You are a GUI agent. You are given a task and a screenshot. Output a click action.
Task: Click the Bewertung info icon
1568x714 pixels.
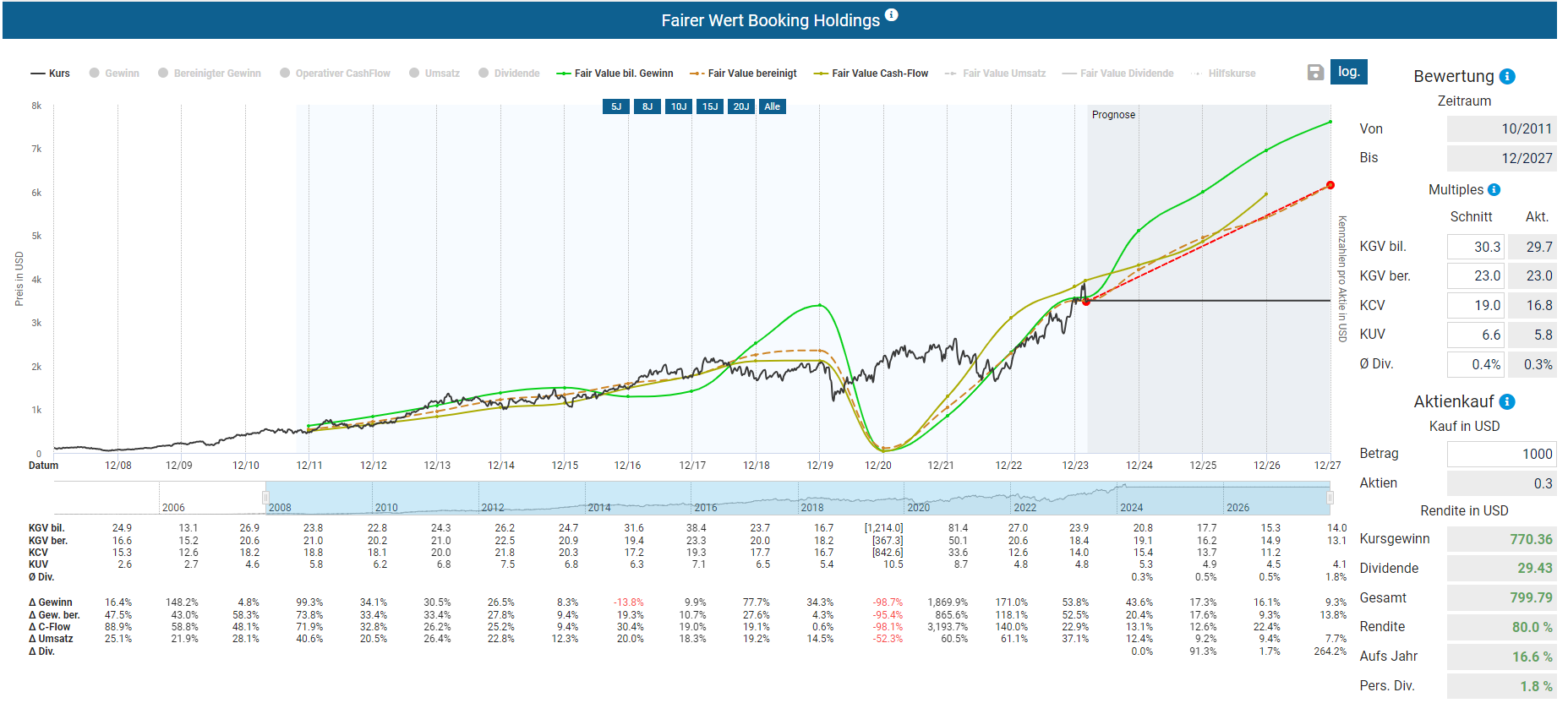[x=1507, y=77]
